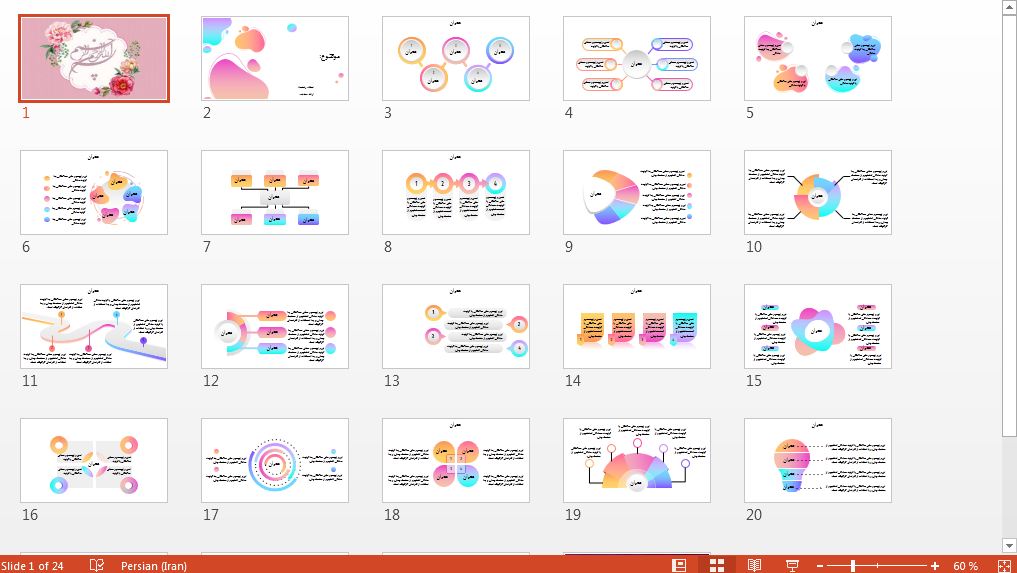The width and height of the screenshot is (1017, 573).
Task: Select slide 8 numbered steps thumbnail
Action: 456,192
